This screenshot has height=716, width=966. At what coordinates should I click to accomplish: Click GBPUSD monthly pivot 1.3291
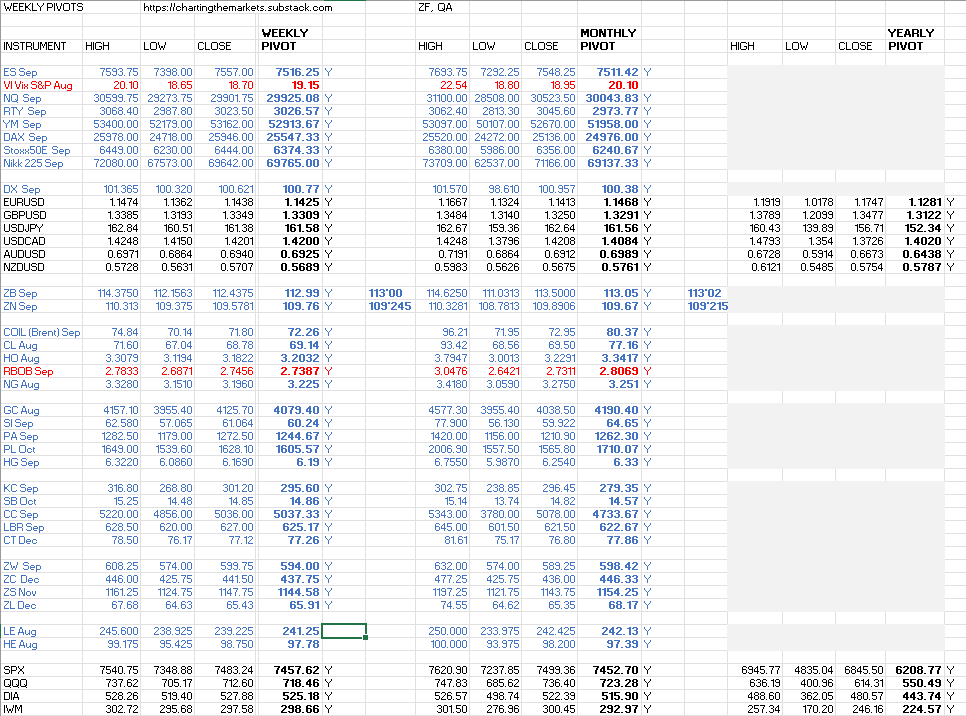point(620,215)
